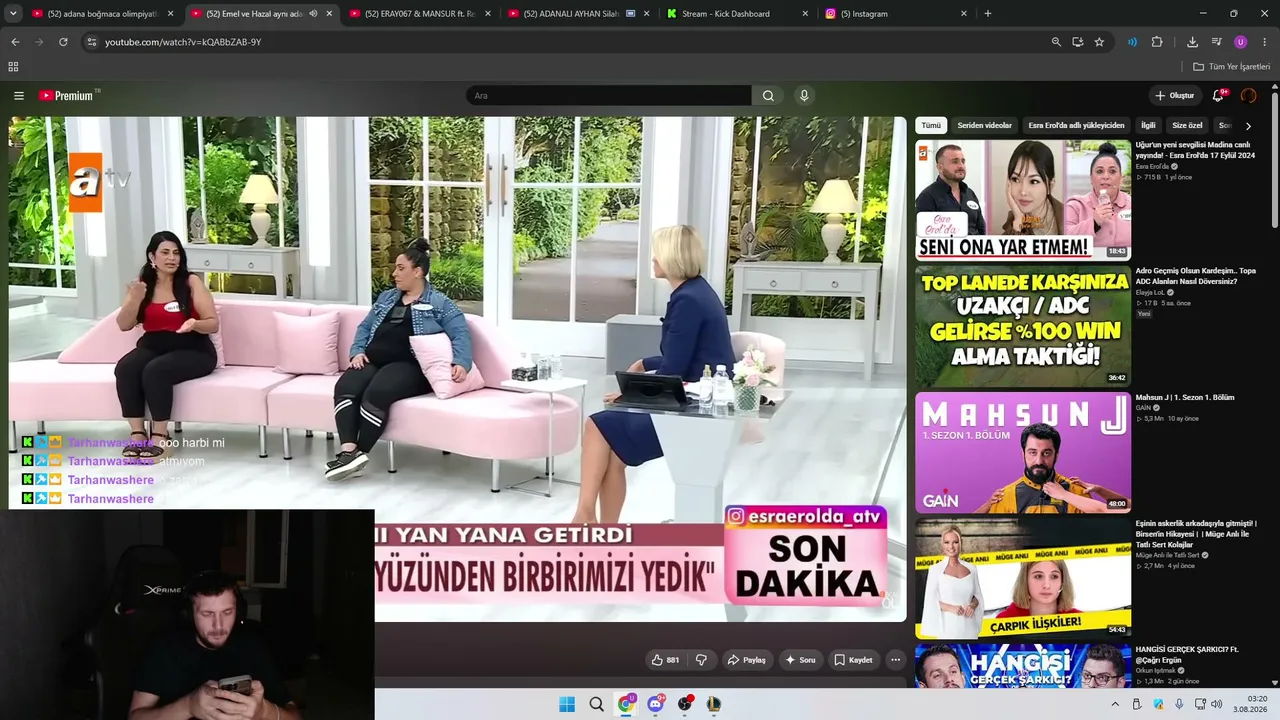Open YouTube notifications bell
The height and width of the screenshot is (720, 1280).
pyautogui.click(x=1218, y=96)
